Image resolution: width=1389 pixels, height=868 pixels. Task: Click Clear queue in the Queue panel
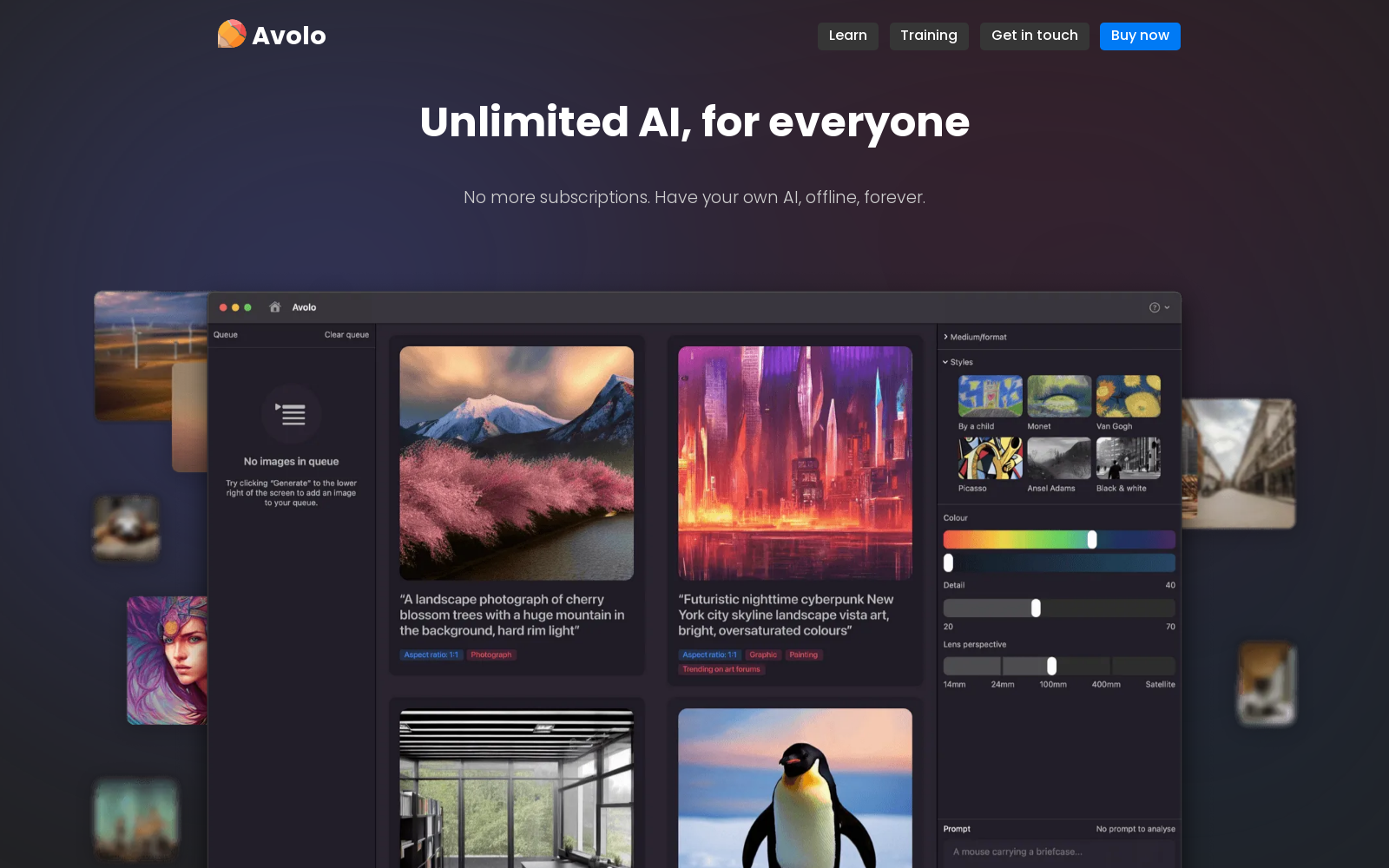346,335
